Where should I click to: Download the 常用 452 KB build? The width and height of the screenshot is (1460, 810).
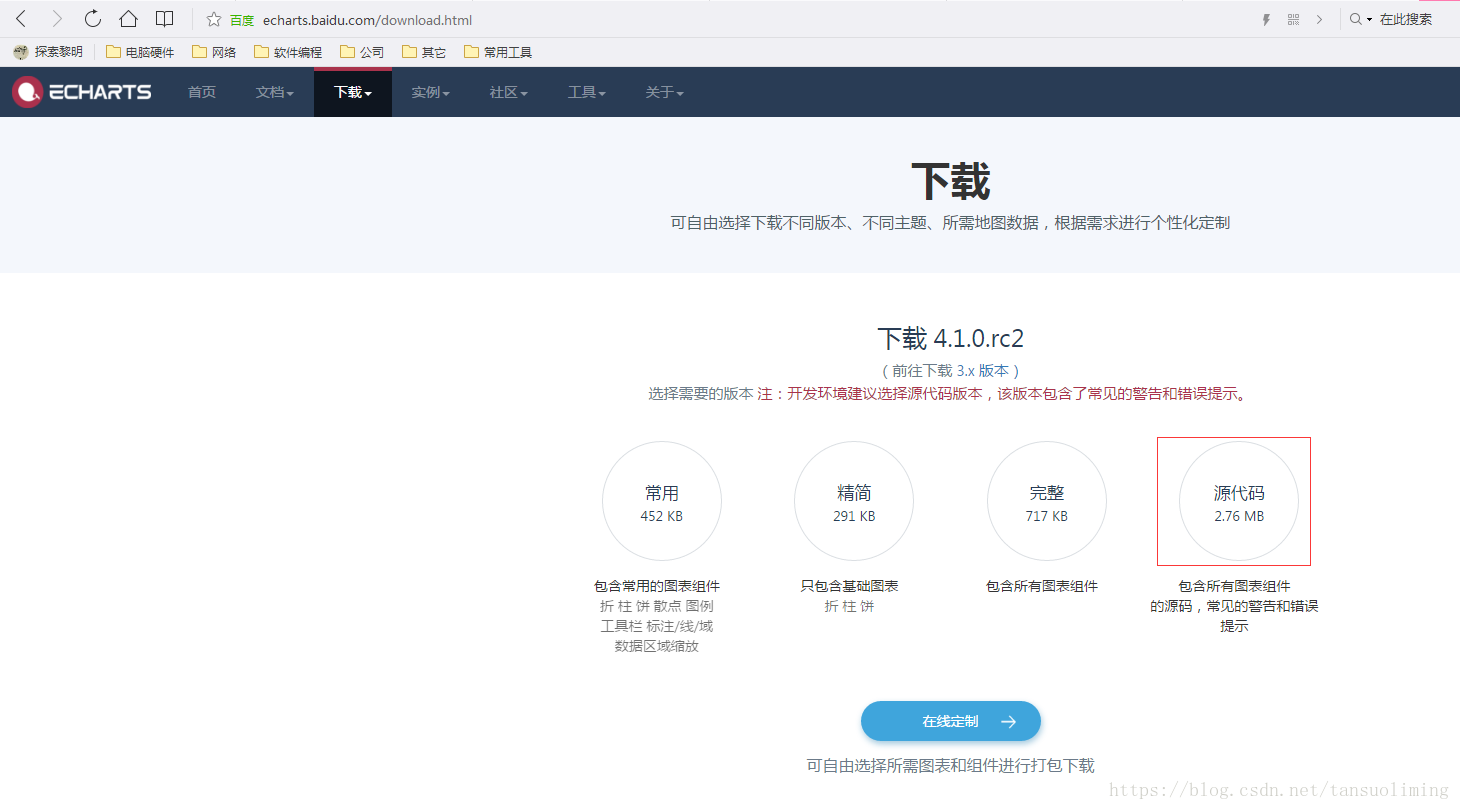(x=662, y=501)
